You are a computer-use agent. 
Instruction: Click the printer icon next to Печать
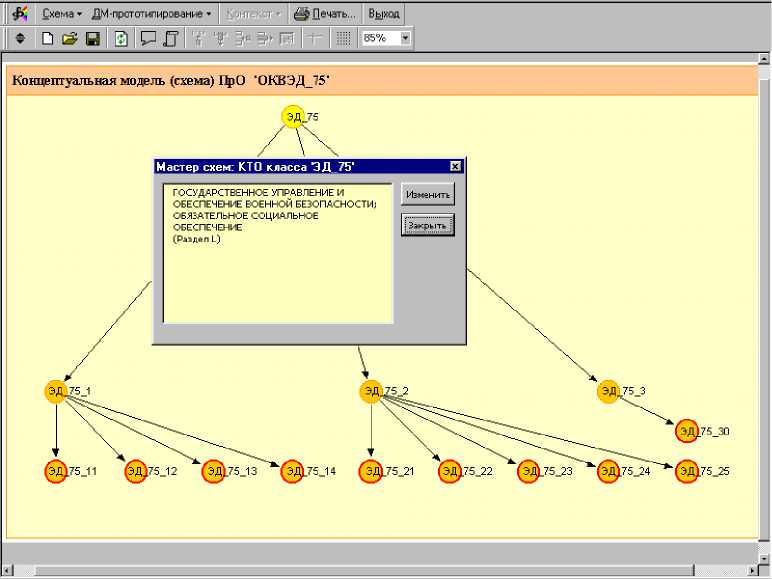coord(301,14)
